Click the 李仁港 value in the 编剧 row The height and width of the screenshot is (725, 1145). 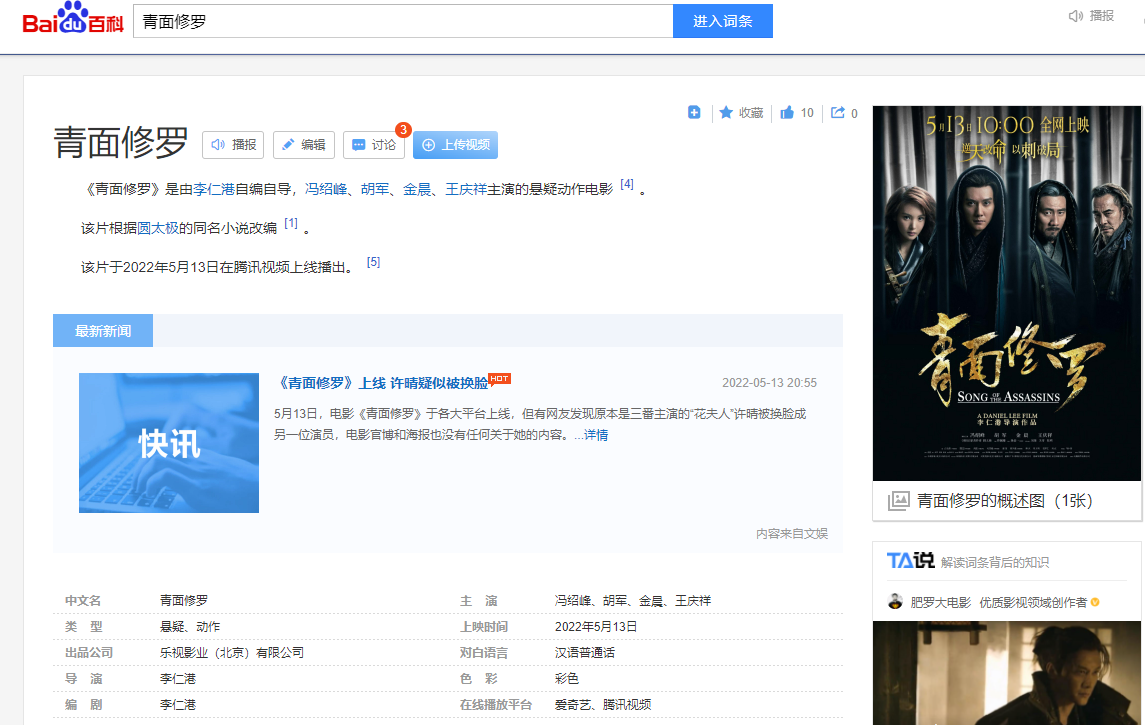point(178,705)
